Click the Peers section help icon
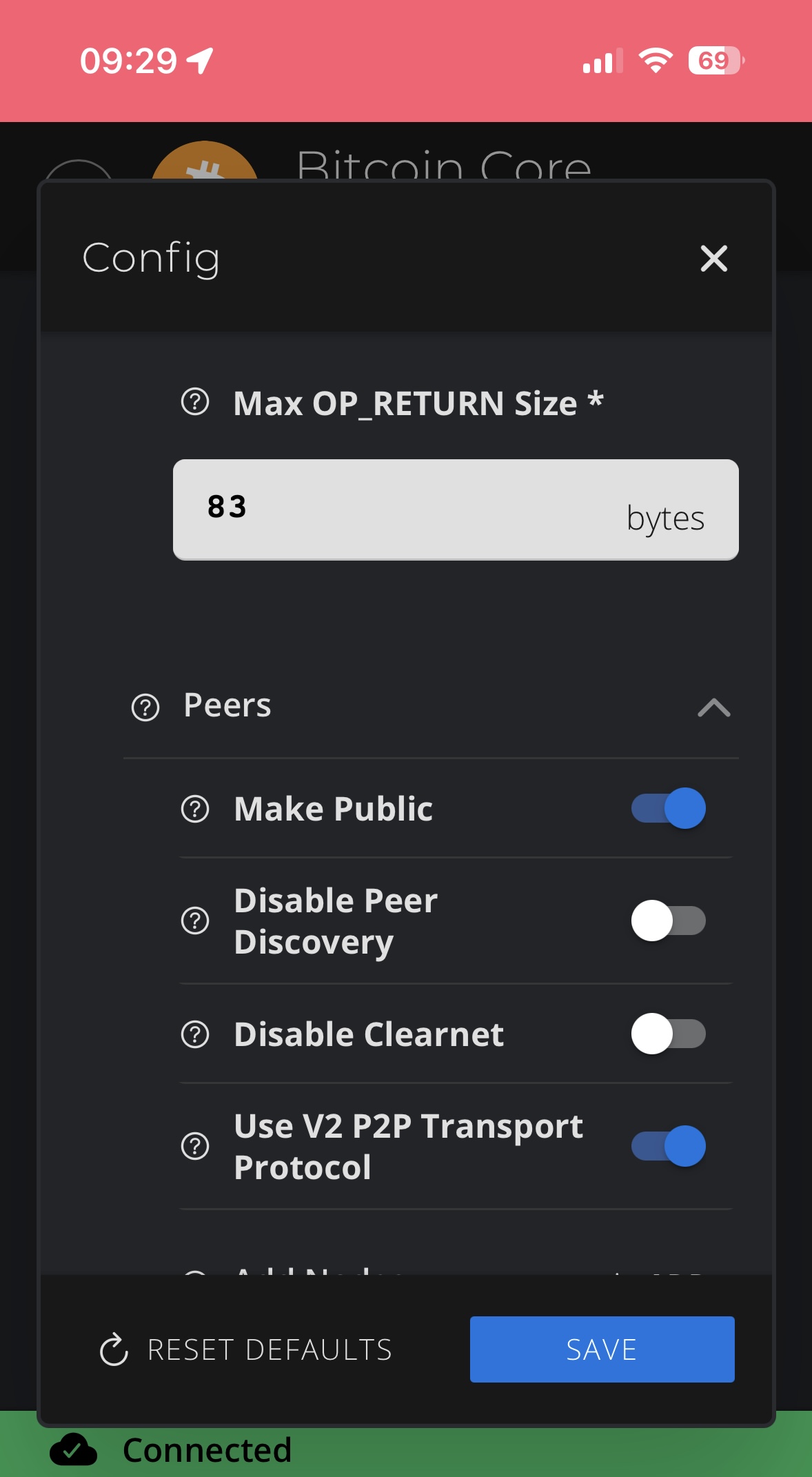The image size is (812, 1477). 145,707
